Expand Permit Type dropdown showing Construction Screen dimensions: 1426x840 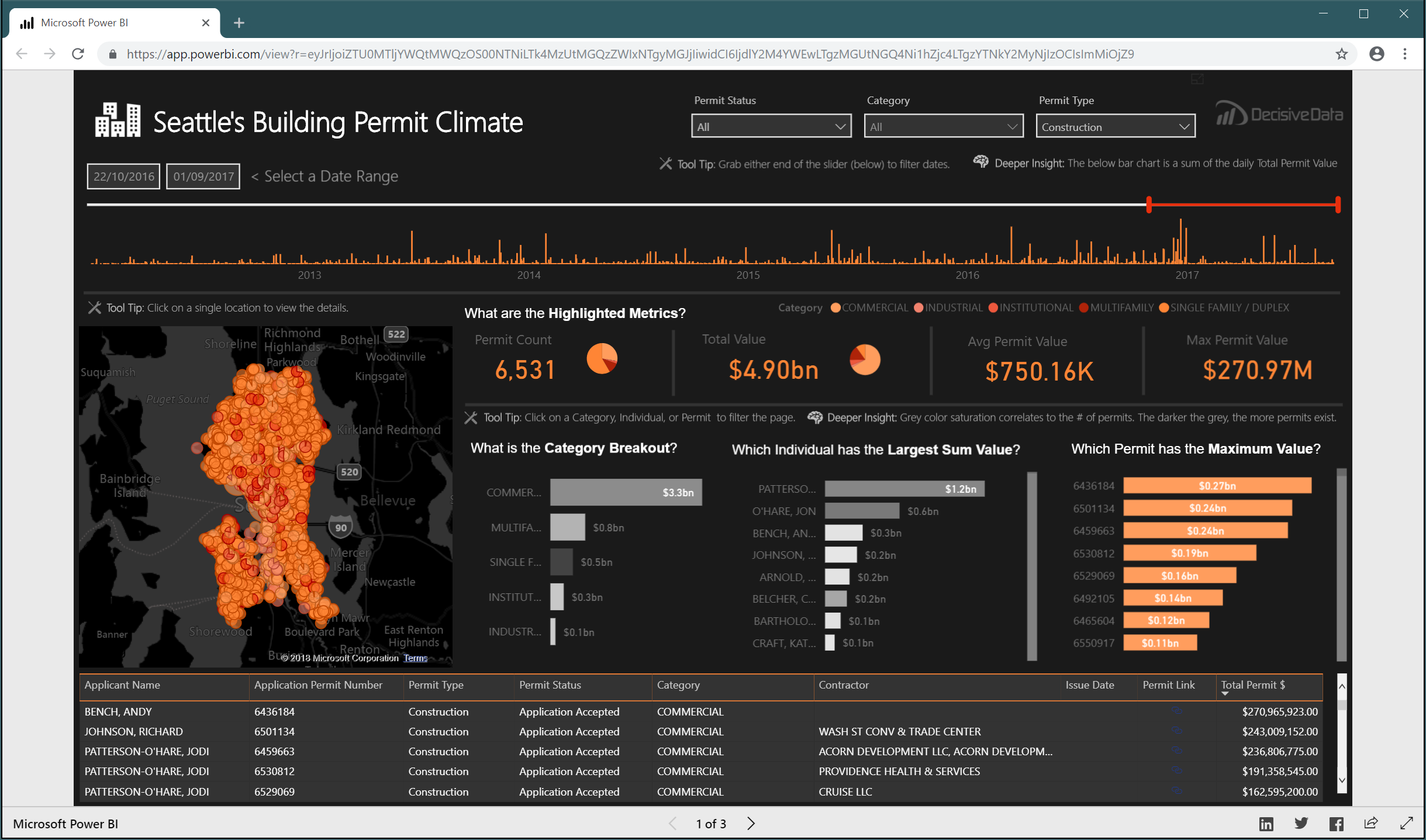point(1116,126)
